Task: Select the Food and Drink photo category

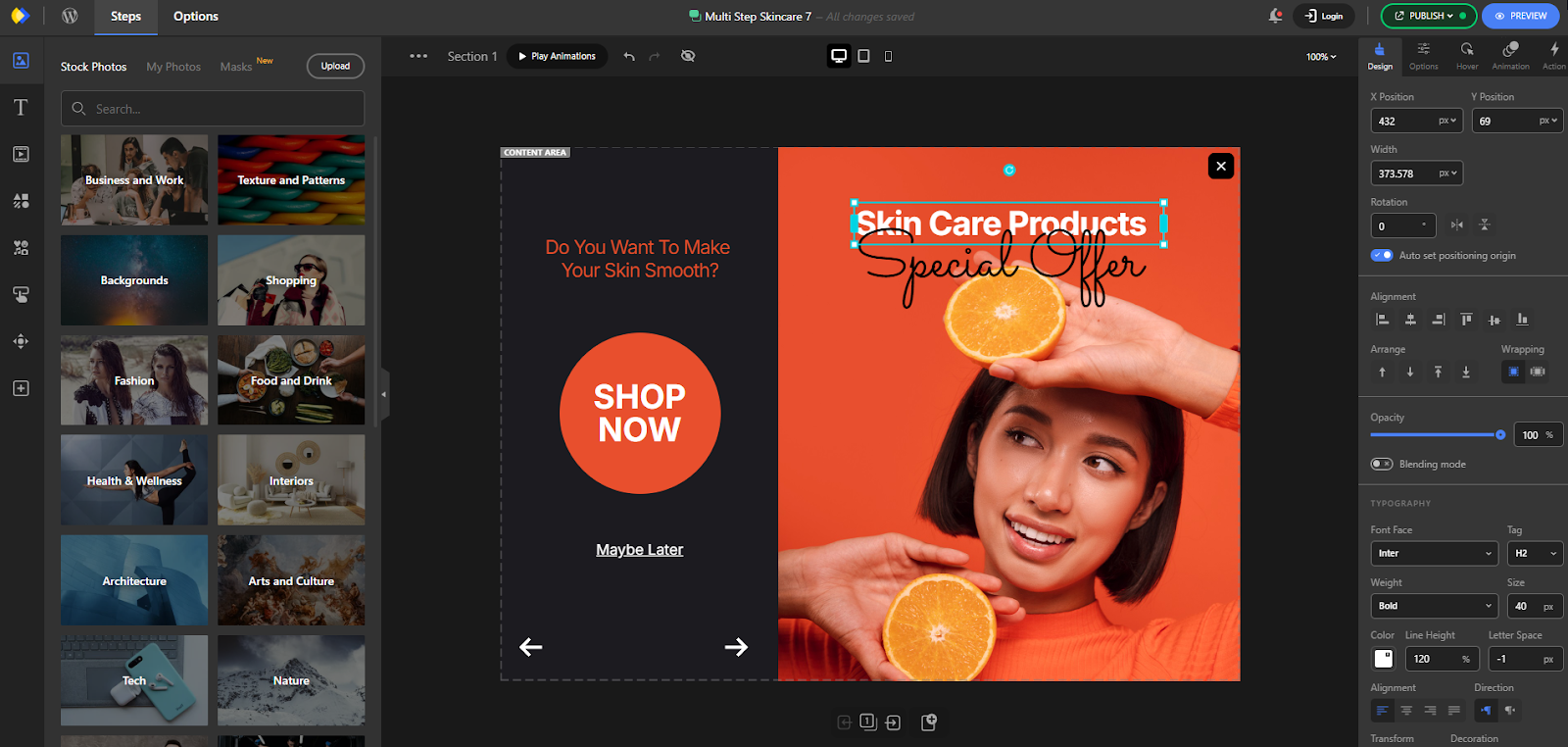Action: 291,380
